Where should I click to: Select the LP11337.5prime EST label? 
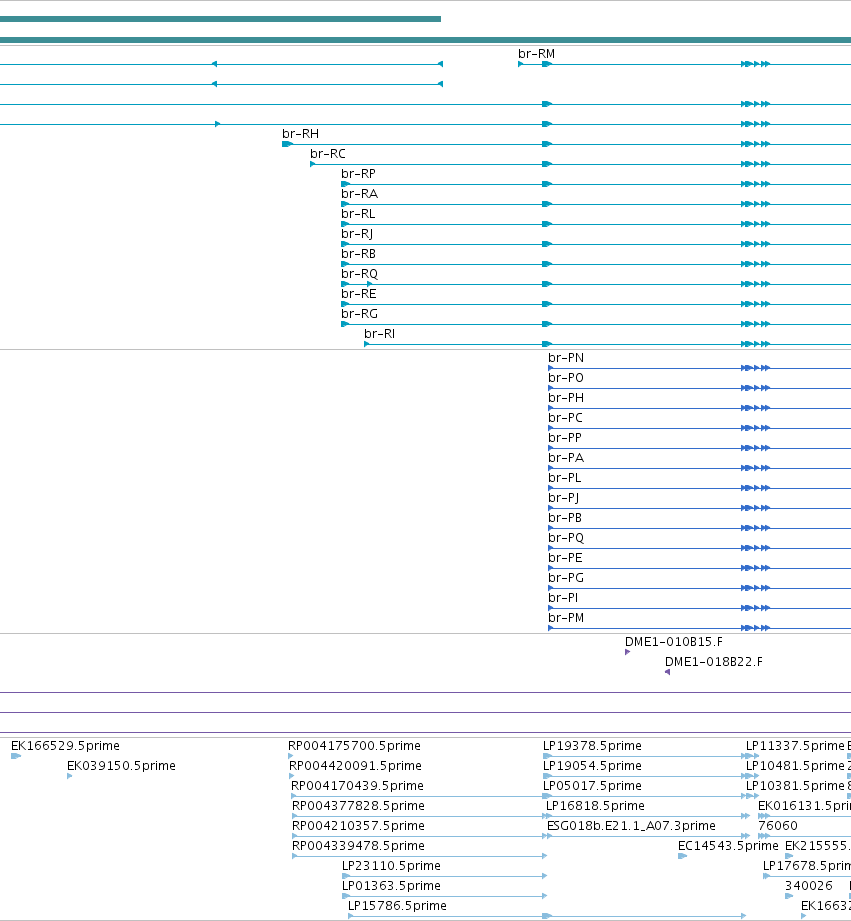pyautogui.click(x=795, y=745)
